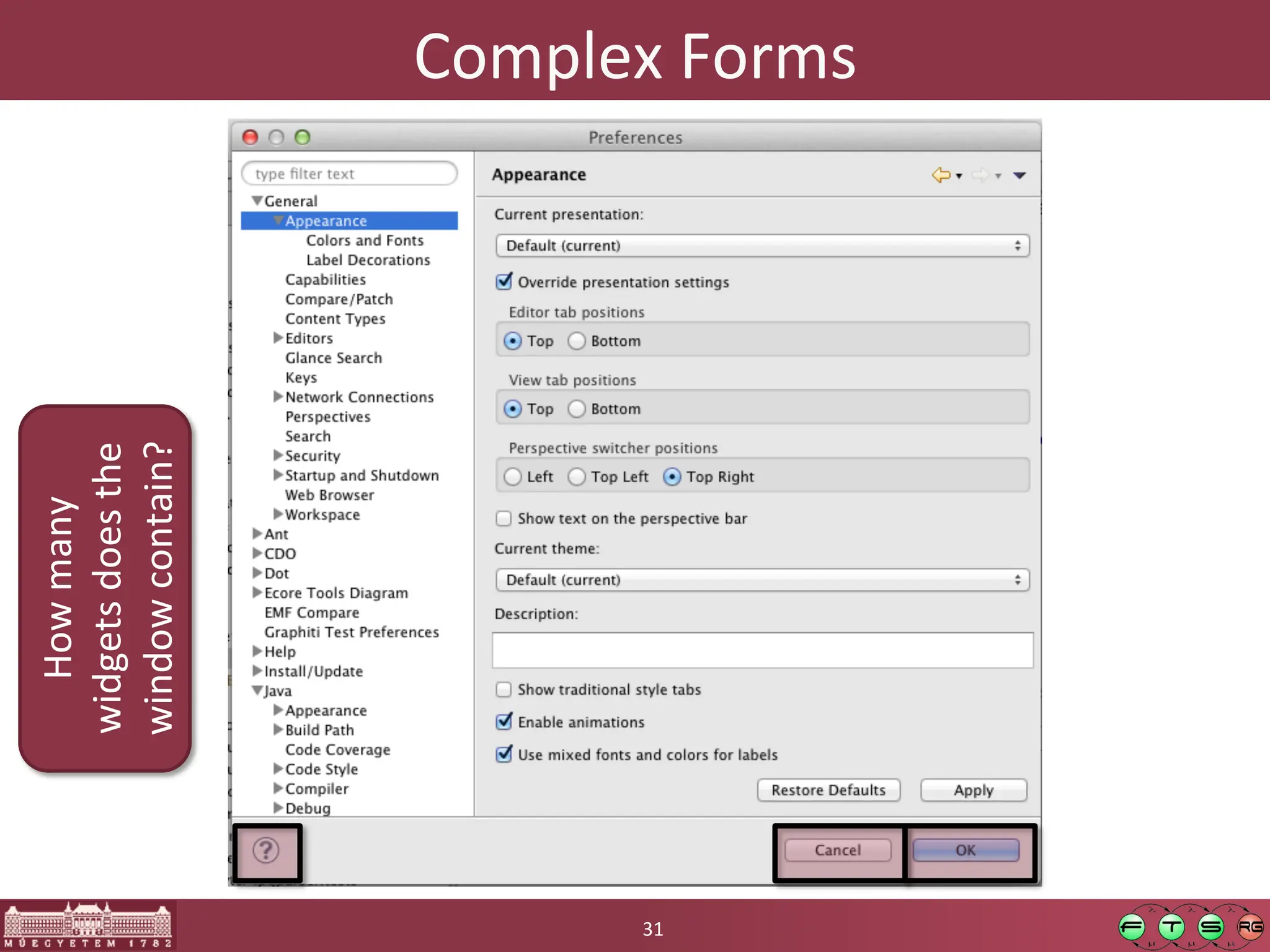Click the Description text area
Image resolution: width=1270 pixels, height=952 pixels.
[x=763, y=650]
